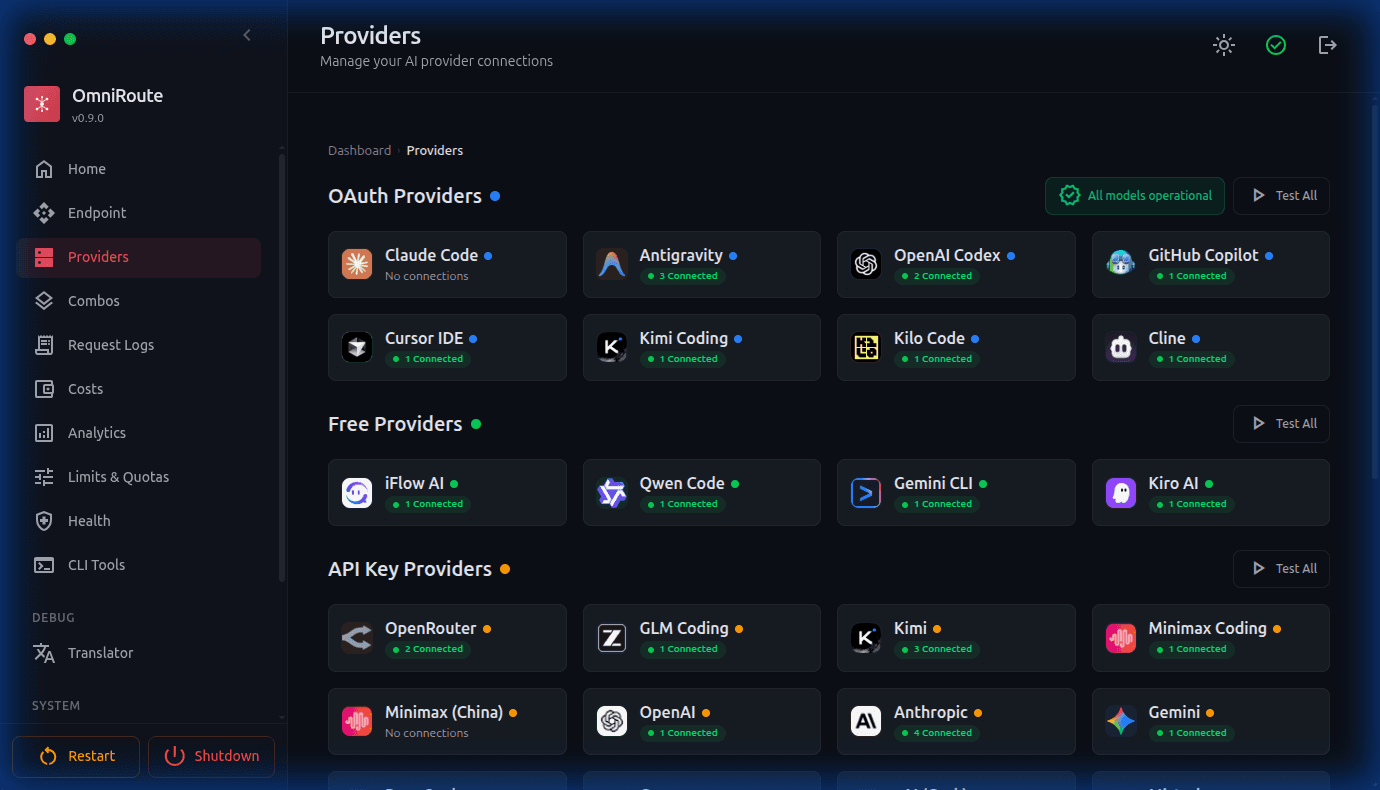Open the Antigravity provider icon
The height and width of the screenshot is (790, 1380).
(x=612, y=264)
